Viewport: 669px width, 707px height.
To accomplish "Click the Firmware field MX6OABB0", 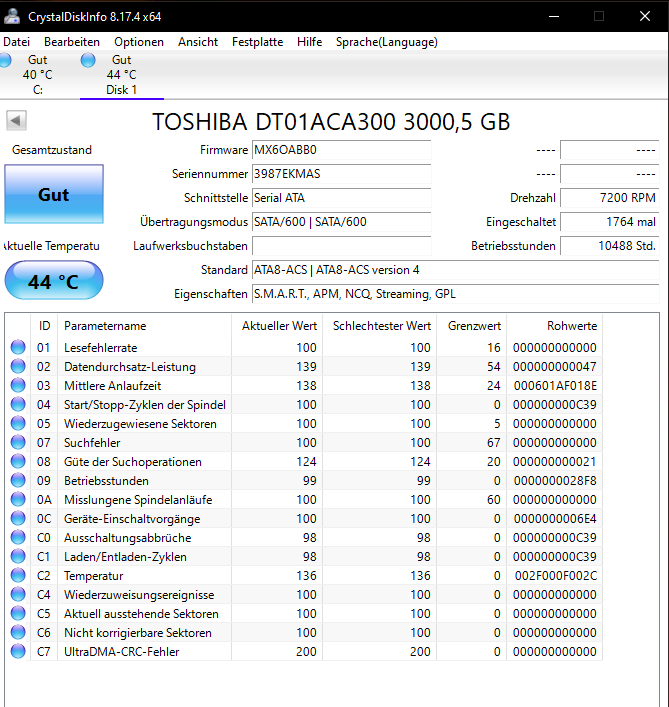I will [341, 150].
